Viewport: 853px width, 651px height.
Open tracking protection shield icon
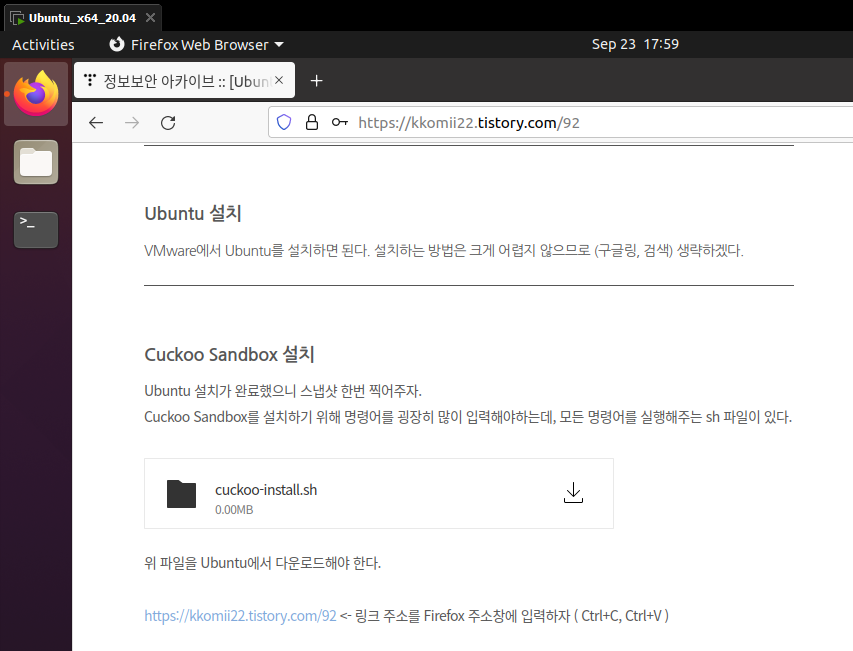coord(284,122)
